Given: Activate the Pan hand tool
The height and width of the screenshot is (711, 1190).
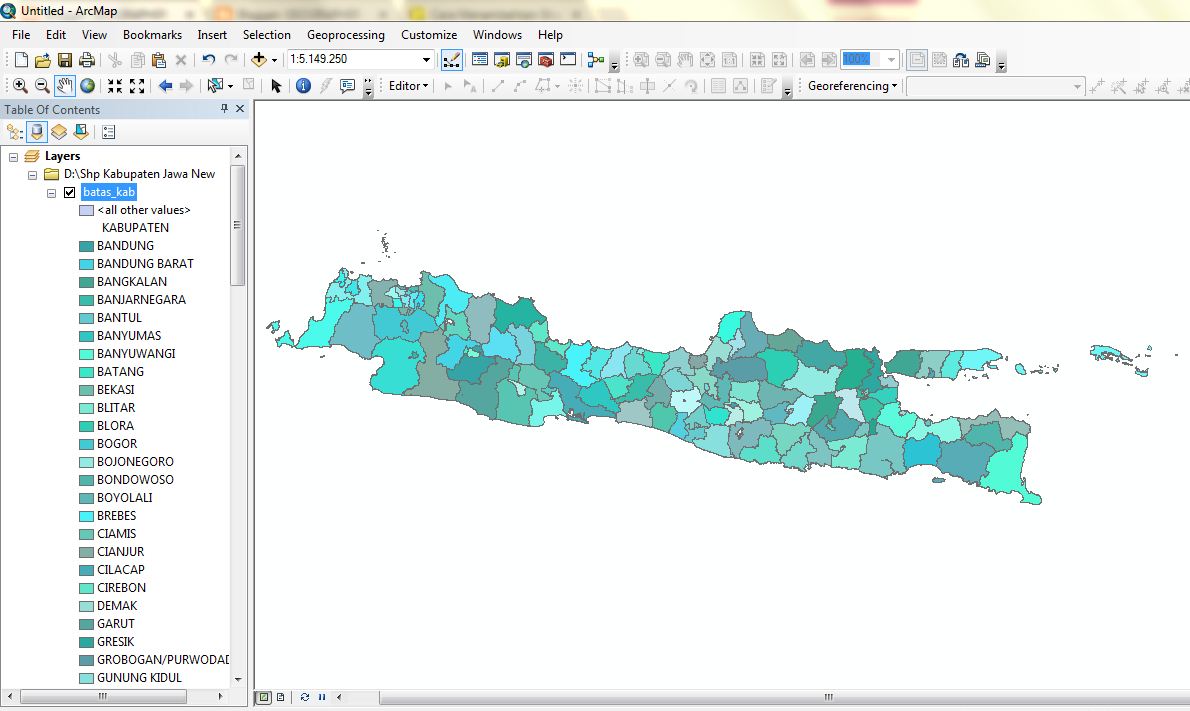Looking at the screenshot, I should [x=65, y=86].
